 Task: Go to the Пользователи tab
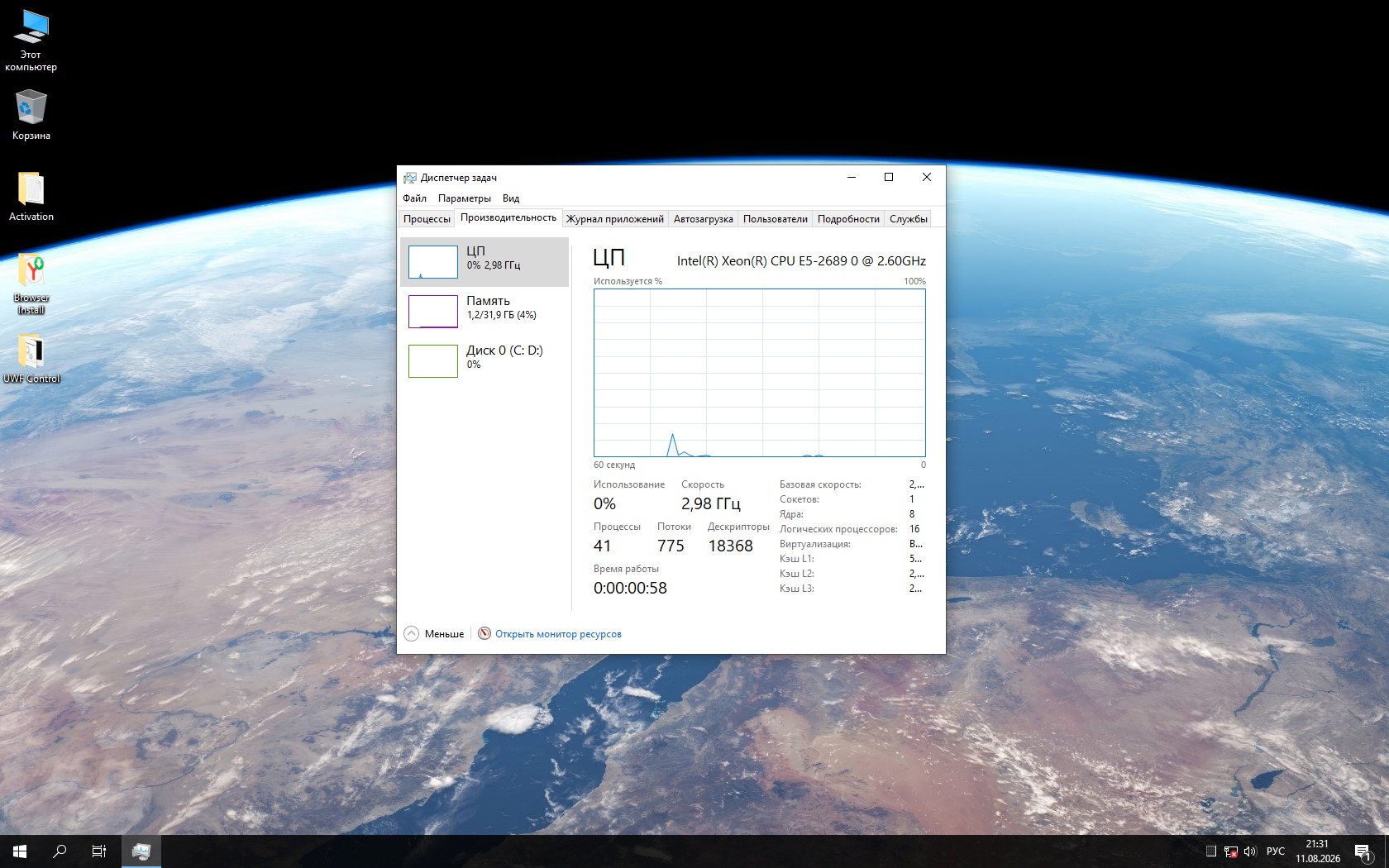coord(776,219)
